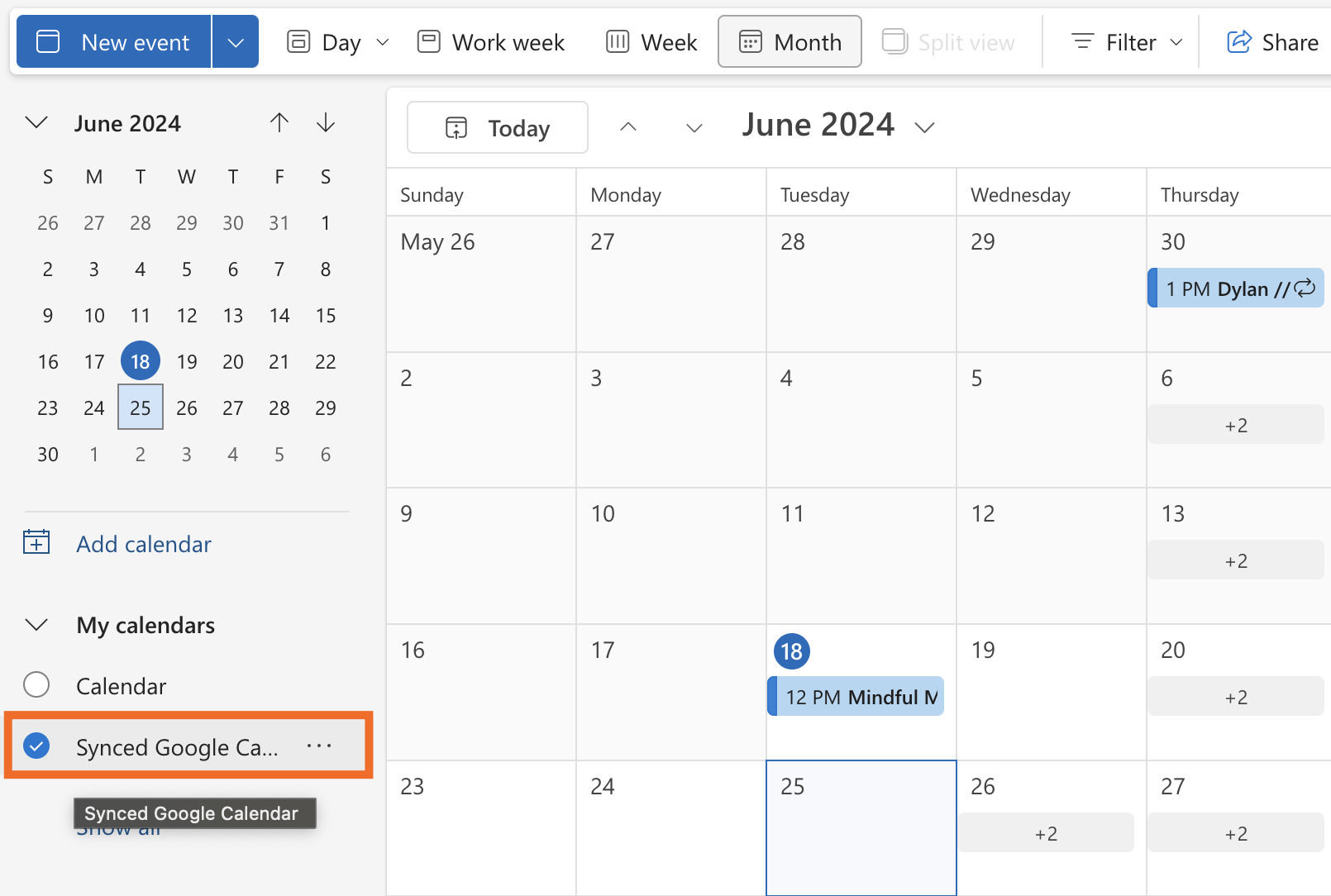Open the Filter menu

click(1125, 41)
